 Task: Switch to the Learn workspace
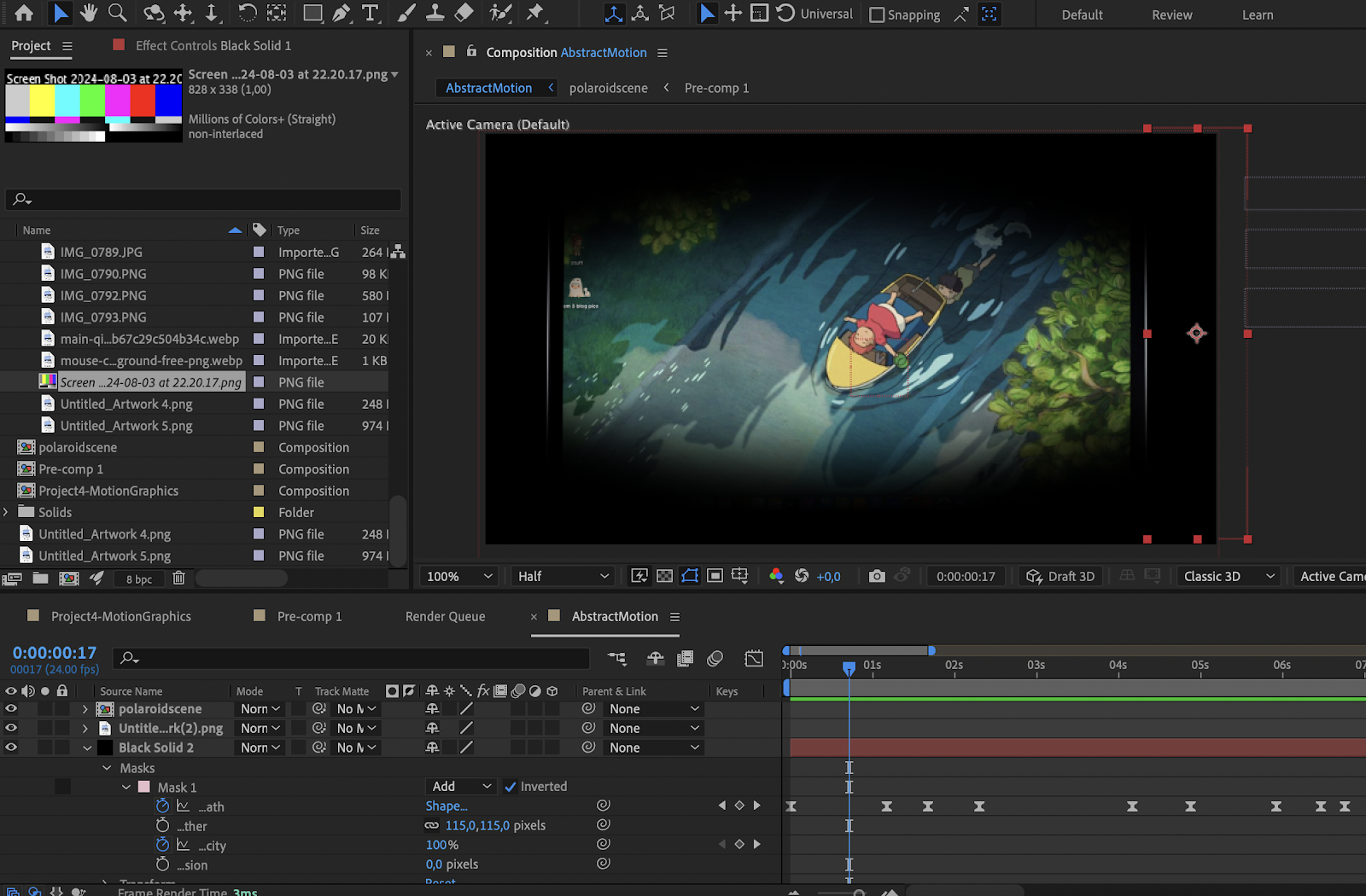coord(1258,15)
